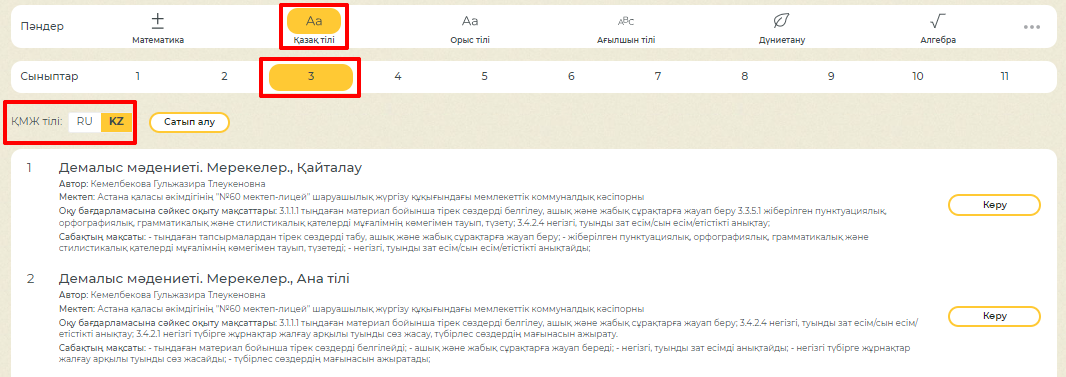Image resolution: width=1066 pixels, height=377 pixels.
Task: Click the Сыныптар label
Action: coord(49,77)
